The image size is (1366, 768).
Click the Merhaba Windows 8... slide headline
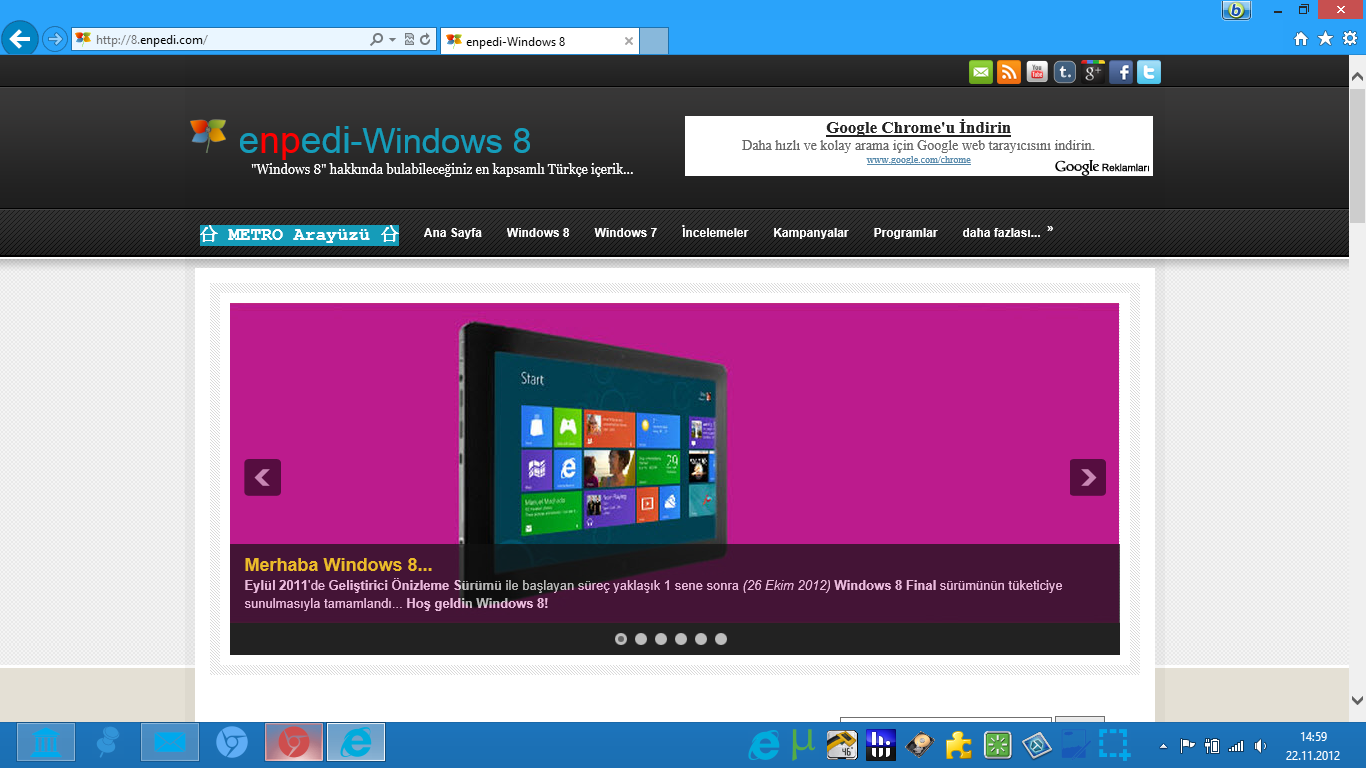point(338,565)
